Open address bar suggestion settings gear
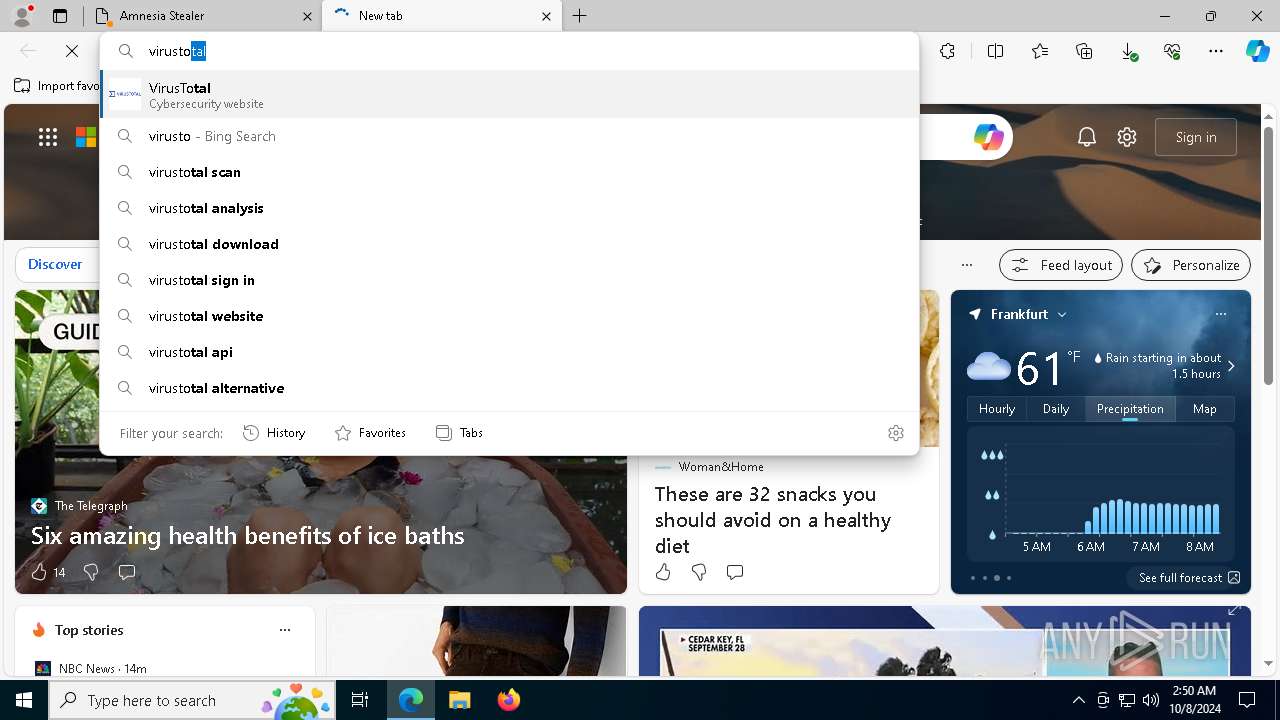The width and height of the screenshot is (1280, 720). tap(896, 433)
